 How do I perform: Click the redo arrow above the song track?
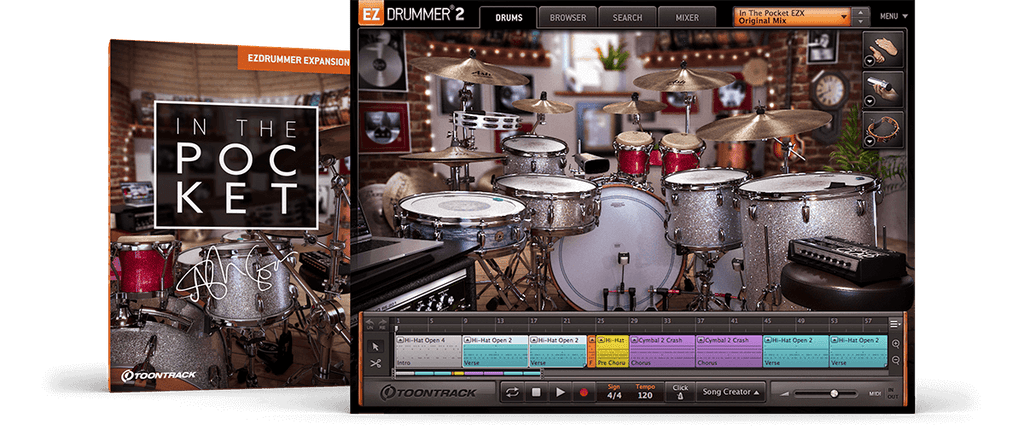tap(382, 322)
